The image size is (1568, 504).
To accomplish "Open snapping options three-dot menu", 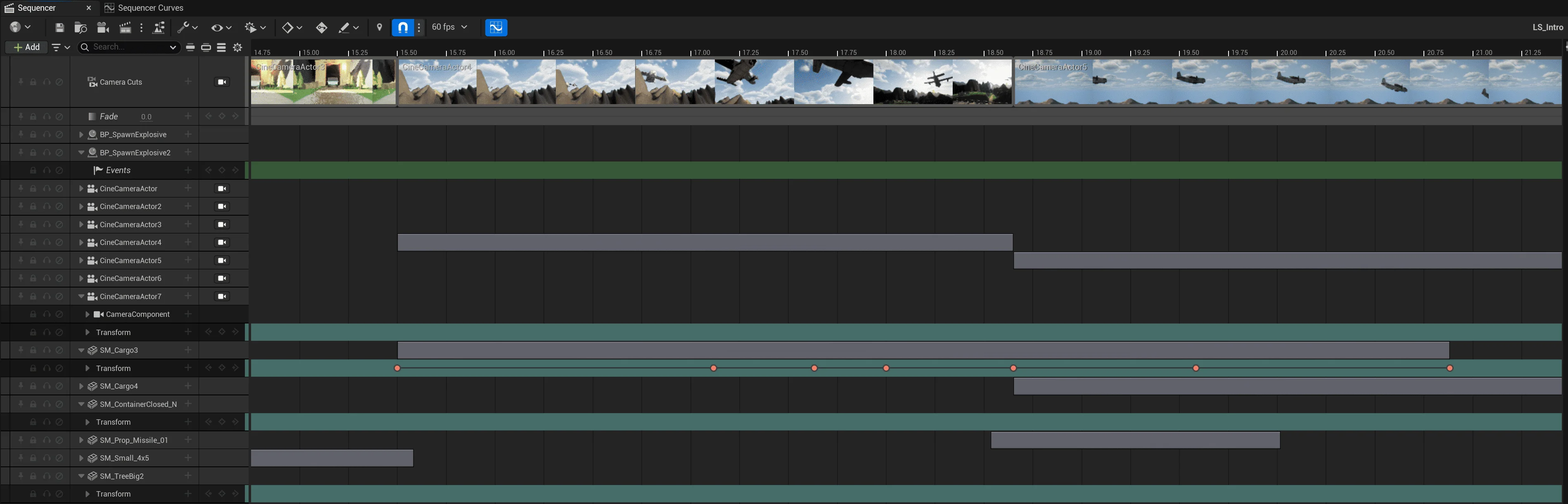I will coord(419,27).
